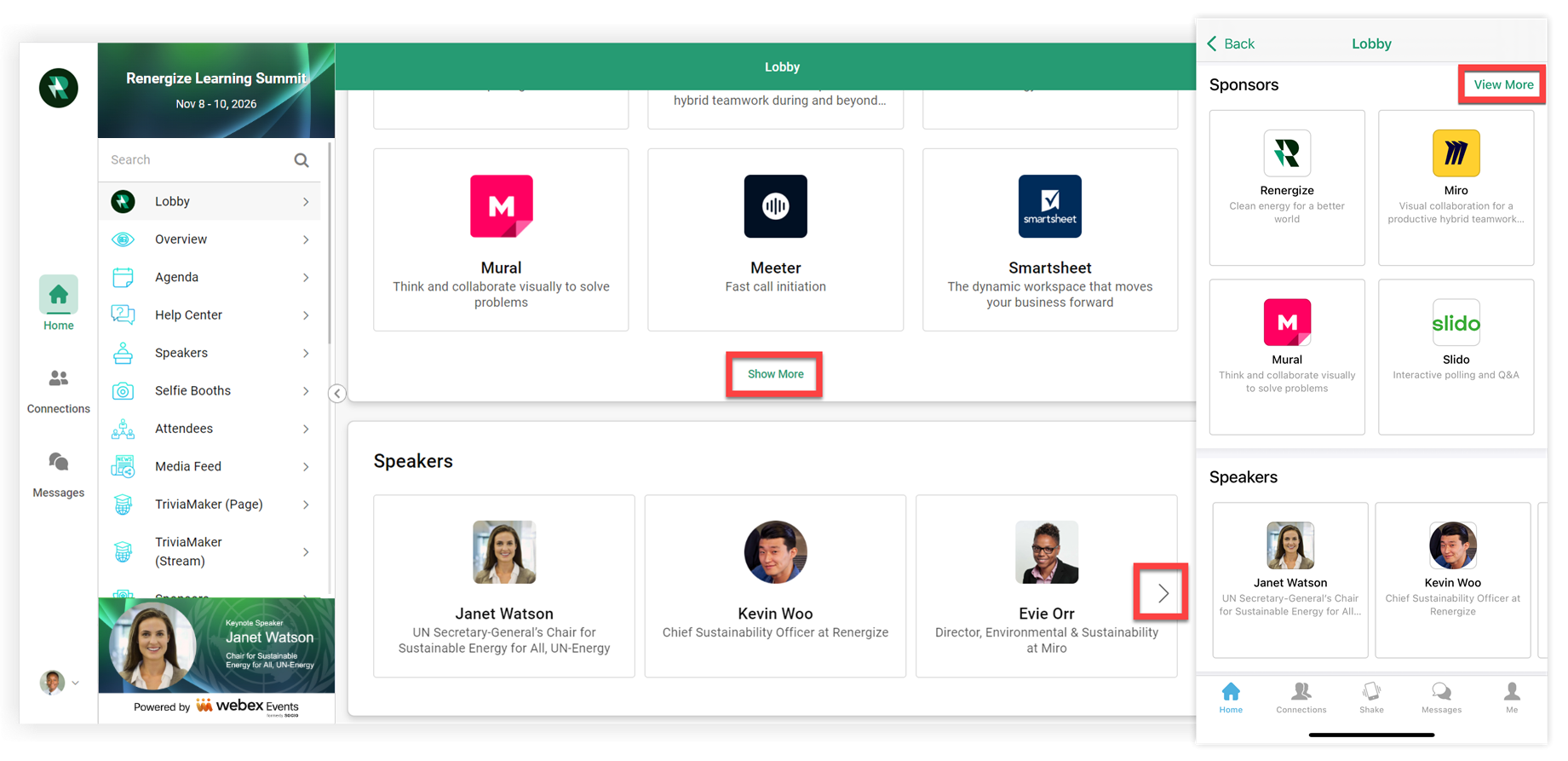Click the Evie Orr name text

pyautogui.click(x=1047, y=614)
